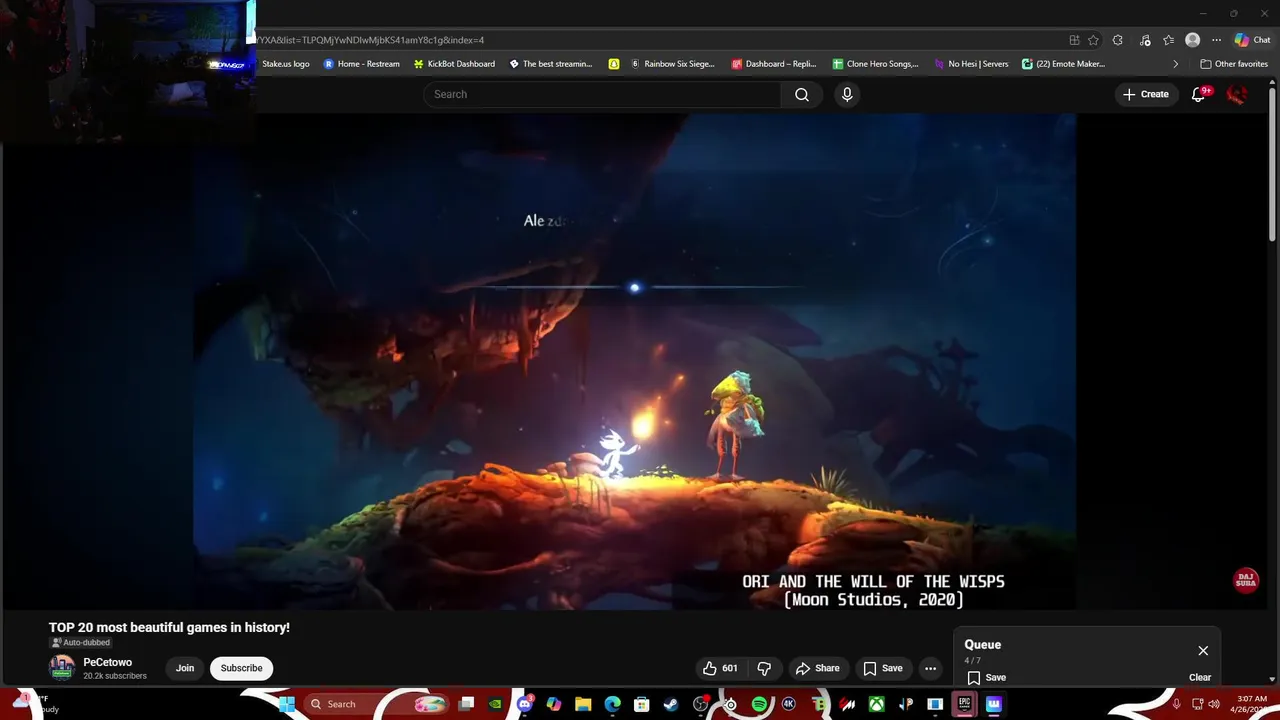Screen dimensions: 1280x720
Task: Save the queue as playlist
Action: point(986,677)
